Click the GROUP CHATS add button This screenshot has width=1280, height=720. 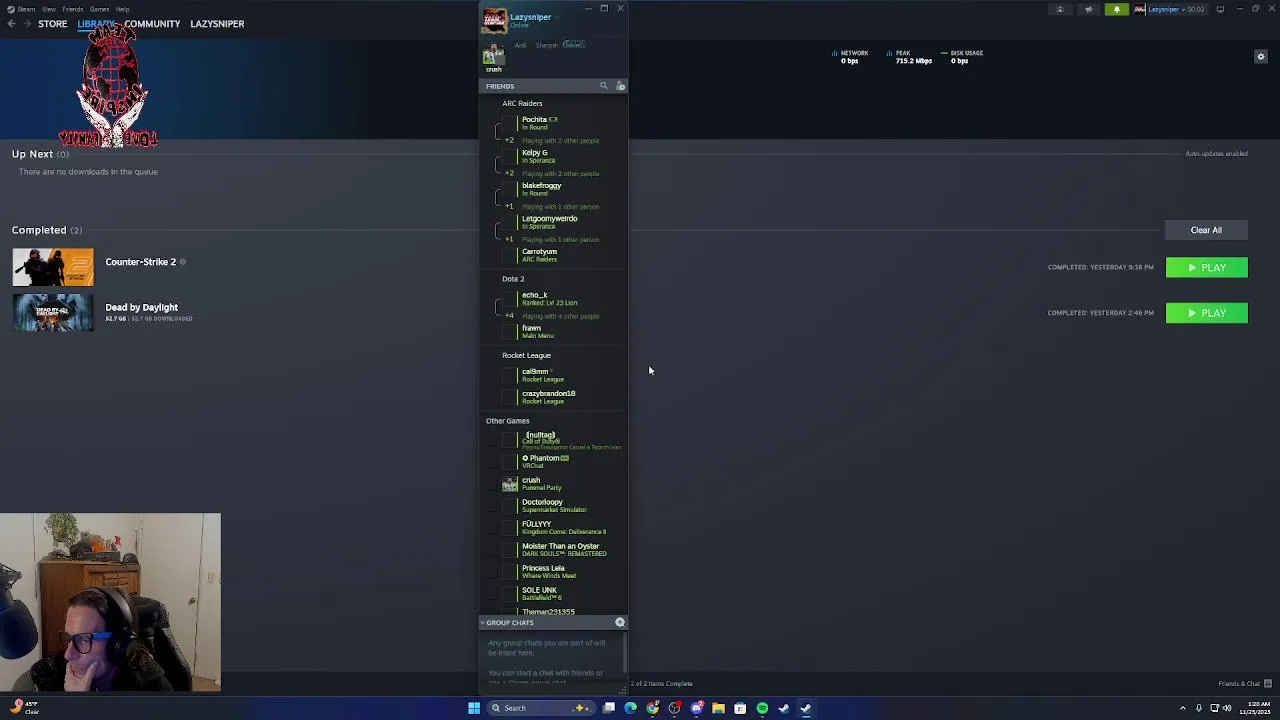[x=620, y=623]
